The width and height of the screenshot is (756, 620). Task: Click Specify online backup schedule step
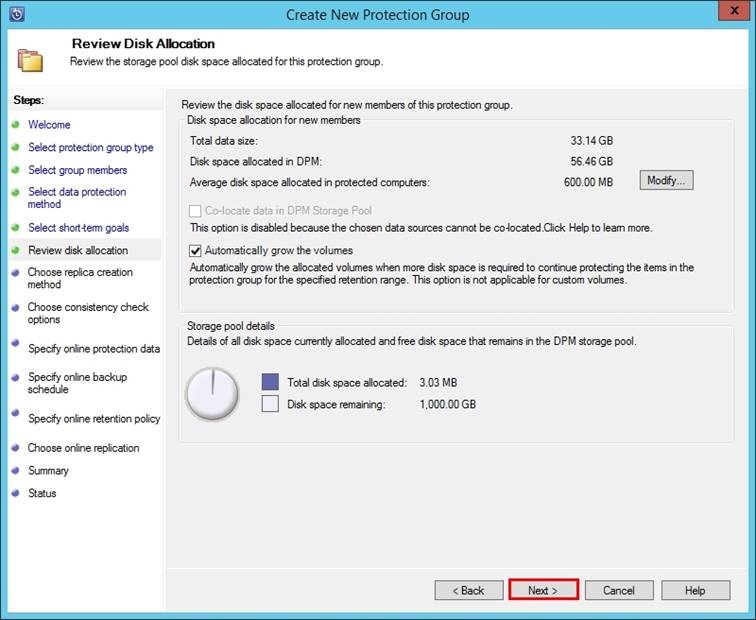tap(77, 383)
